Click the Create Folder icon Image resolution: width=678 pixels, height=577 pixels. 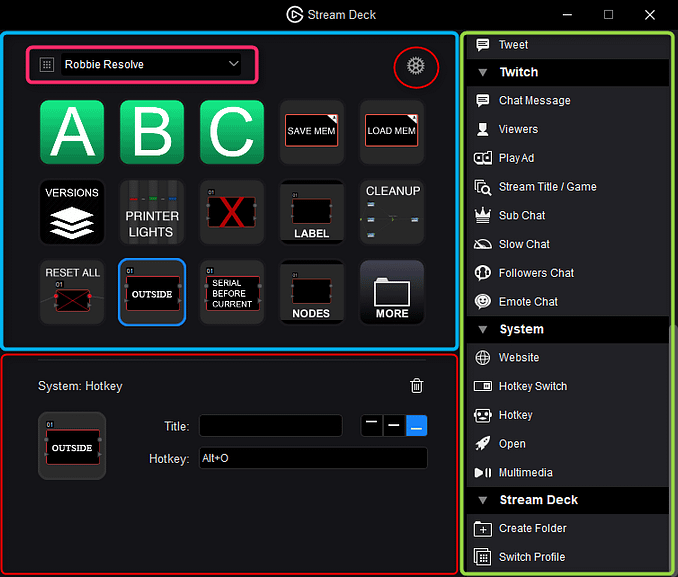pos(483,529)
